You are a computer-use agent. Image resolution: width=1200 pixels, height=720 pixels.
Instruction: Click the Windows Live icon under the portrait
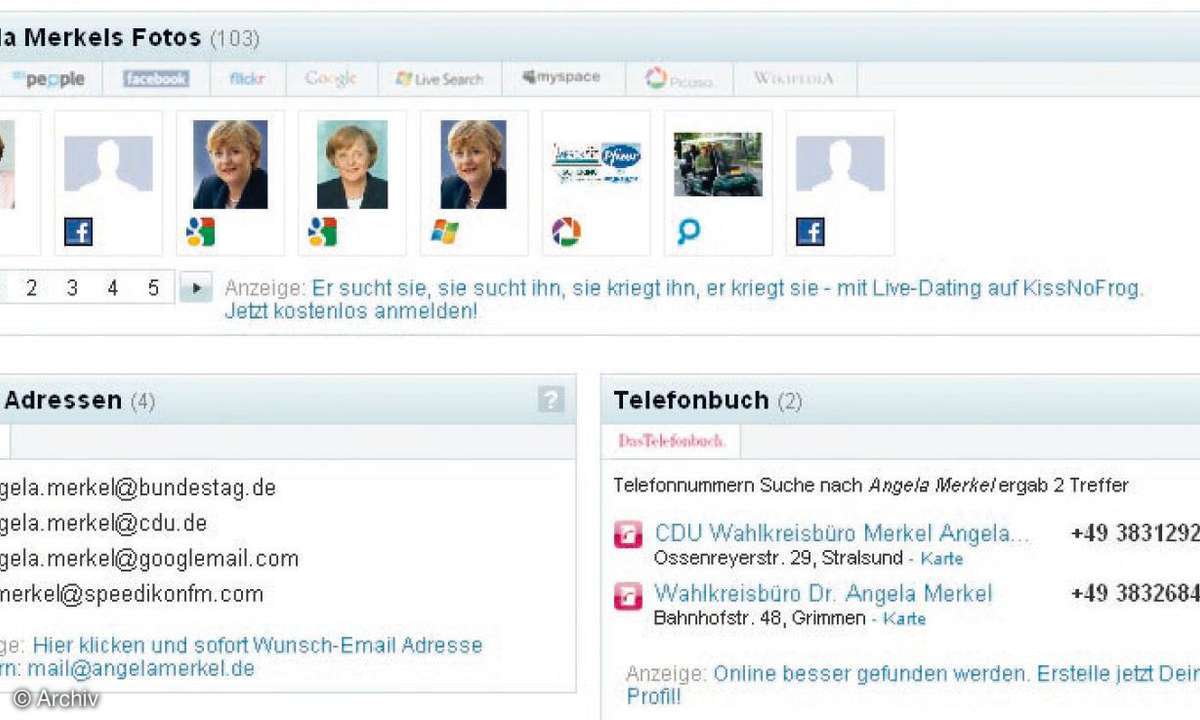pyautogui.click(x=444, y=233)
